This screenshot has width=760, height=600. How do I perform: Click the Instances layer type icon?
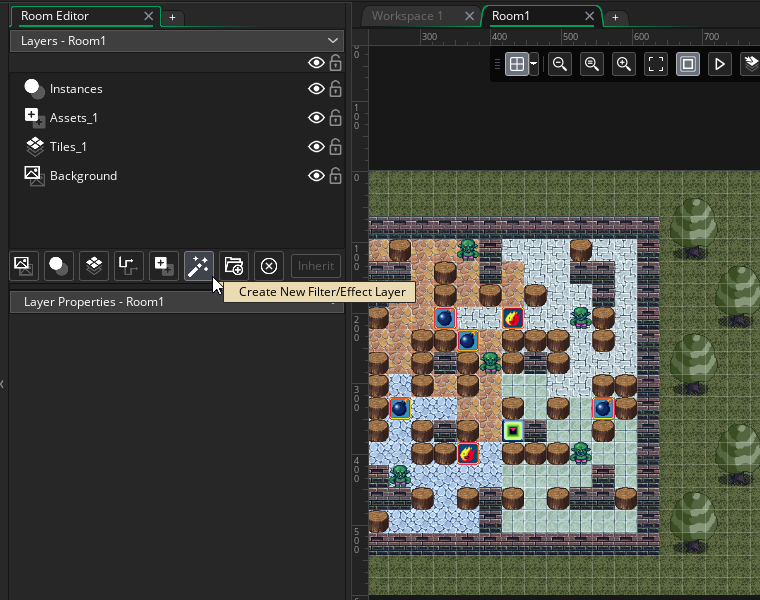[34, 89]
